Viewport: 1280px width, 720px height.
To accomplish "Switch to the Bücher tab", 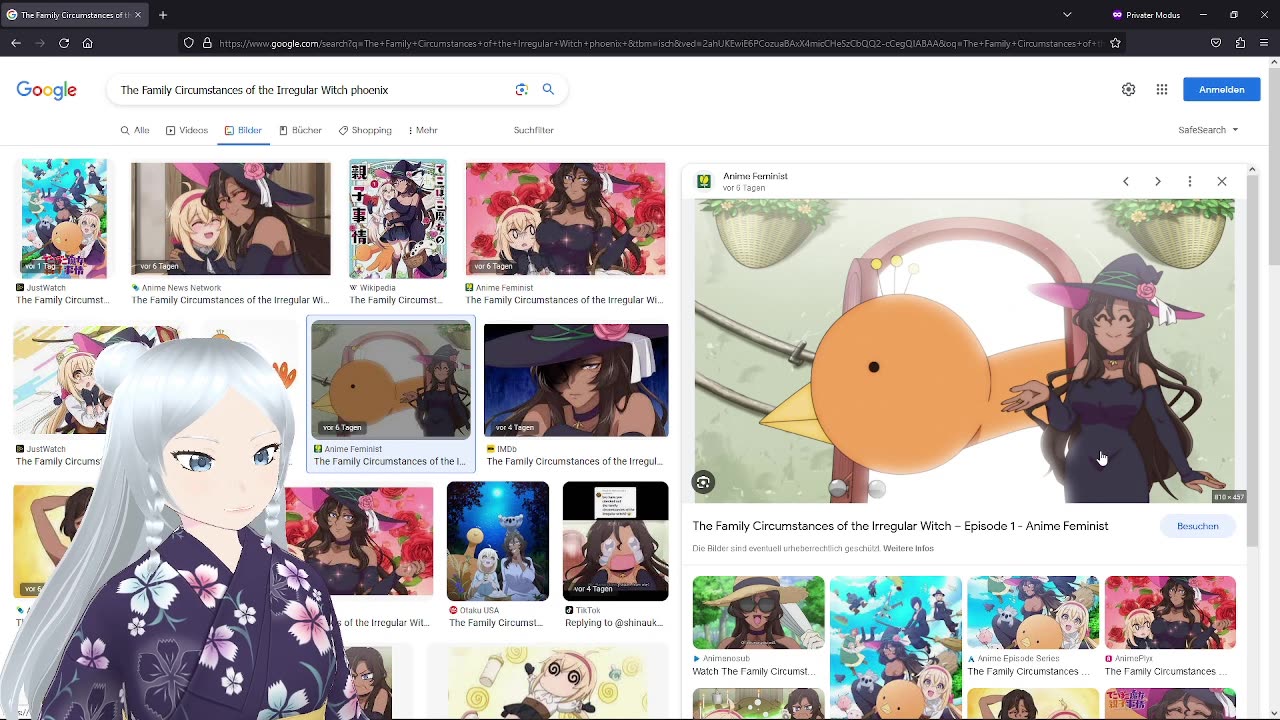I will (x=300, y=130).
